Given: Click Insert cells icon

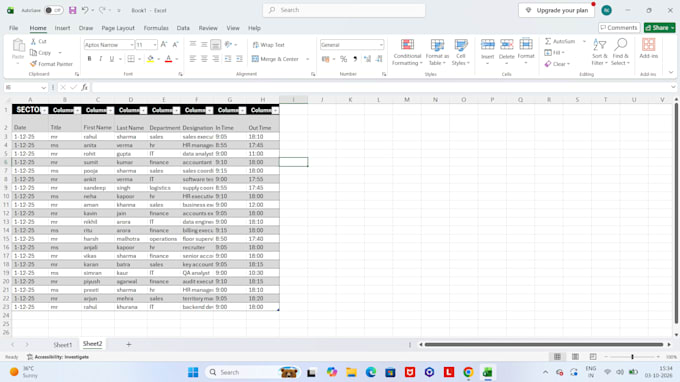Looking at the screenshot, I should pos(487,45).
